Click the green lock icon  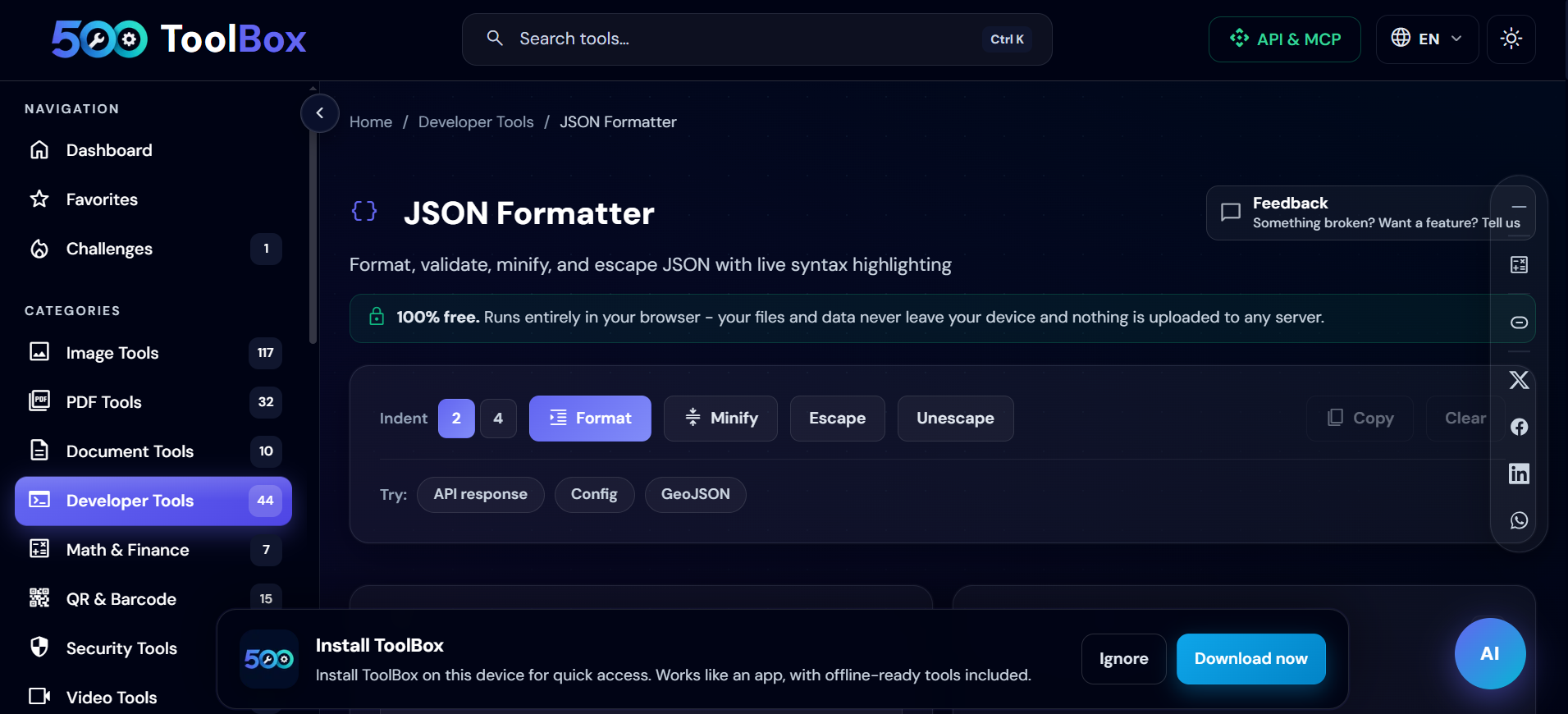377,317
